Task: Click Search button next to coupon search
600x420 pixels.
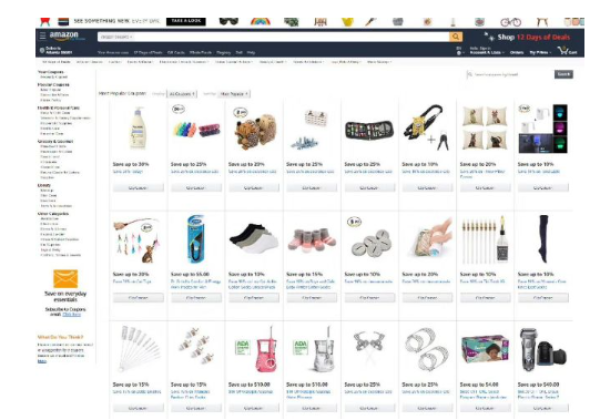Action: tap(564, 74)
